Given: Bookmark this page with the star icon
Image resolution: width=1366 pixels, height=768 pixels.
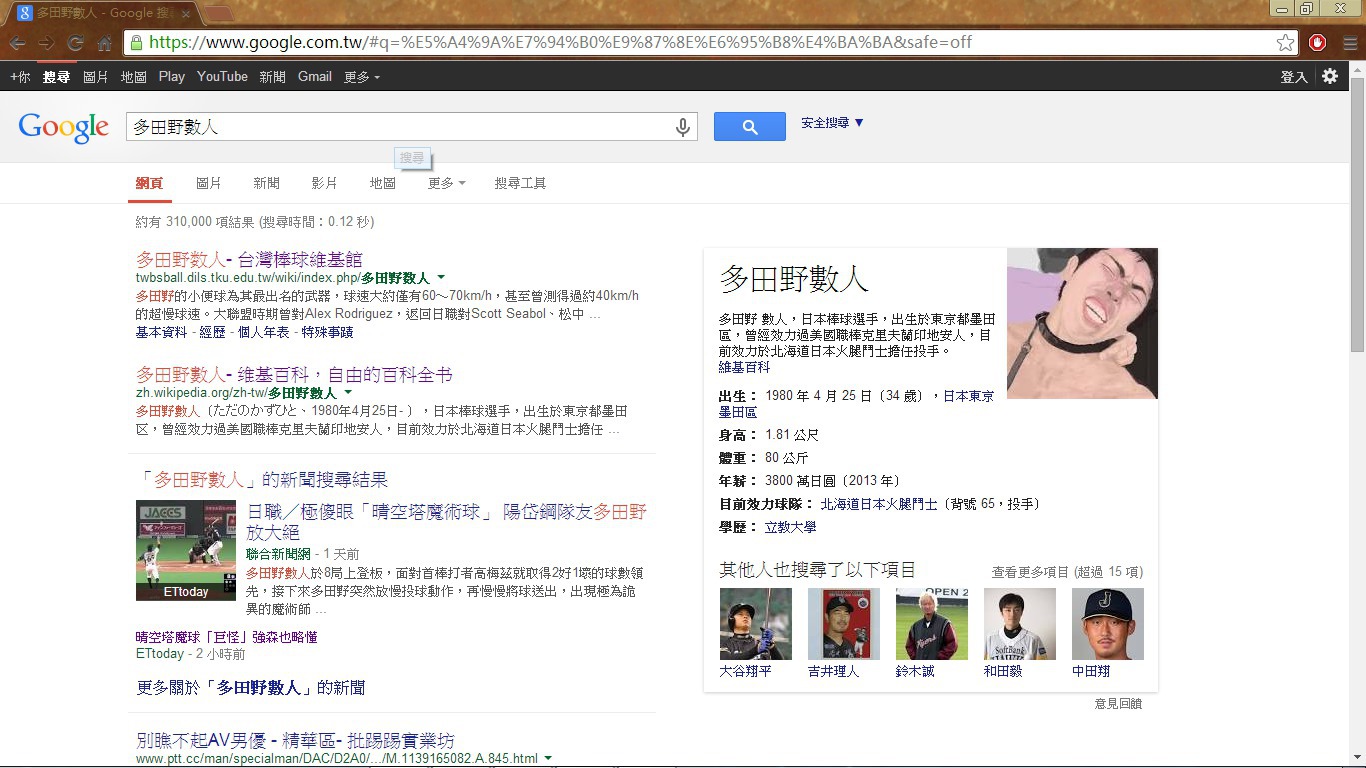Looking at the screenshot, I should tap(1285, 43).
